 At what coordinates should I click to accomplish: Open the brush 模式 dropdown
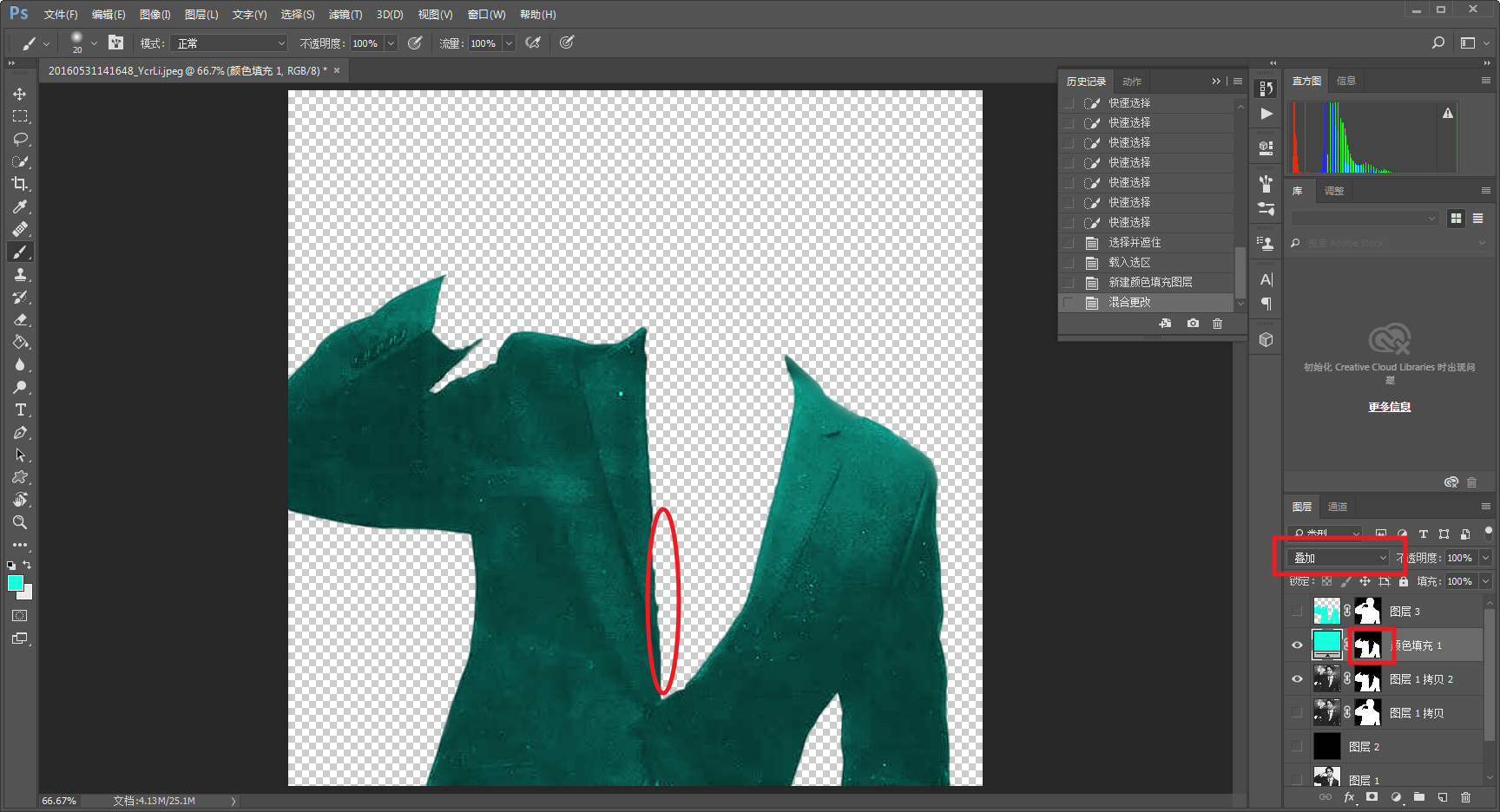pos(230,43)
